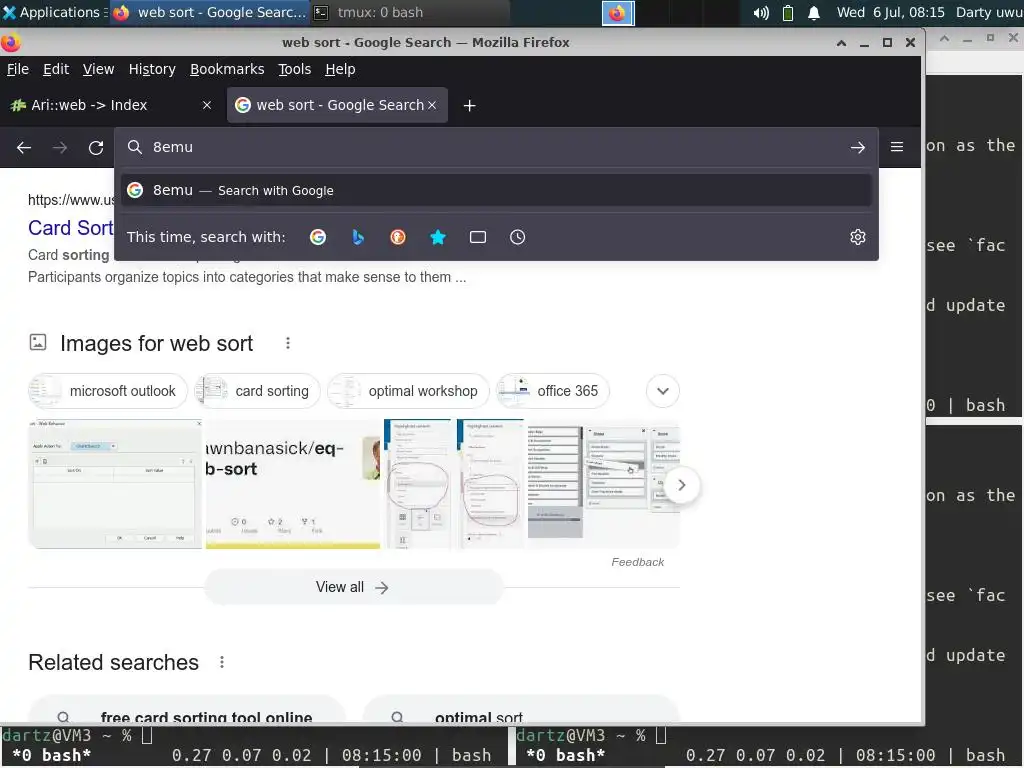Select web sort Firefox window in taskbar
Viewport: 1024px width, 768px height.
pyautogui.click(x=210, y=12)
